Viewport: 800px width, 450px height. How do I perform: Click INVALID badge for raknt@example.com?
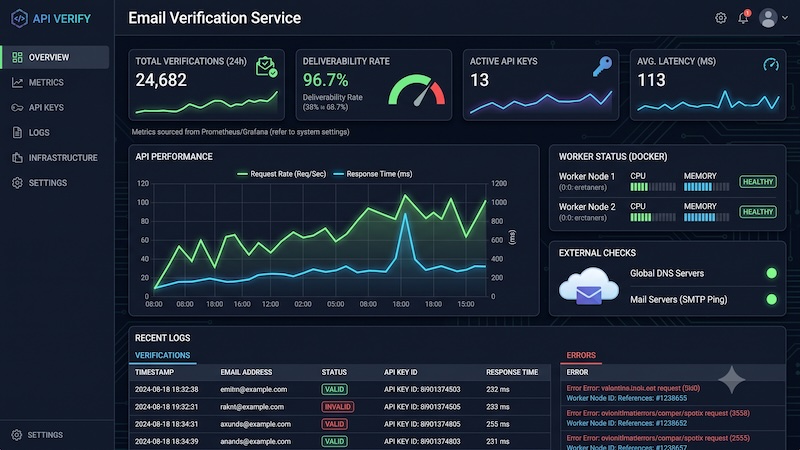click(x=338, y=407)
